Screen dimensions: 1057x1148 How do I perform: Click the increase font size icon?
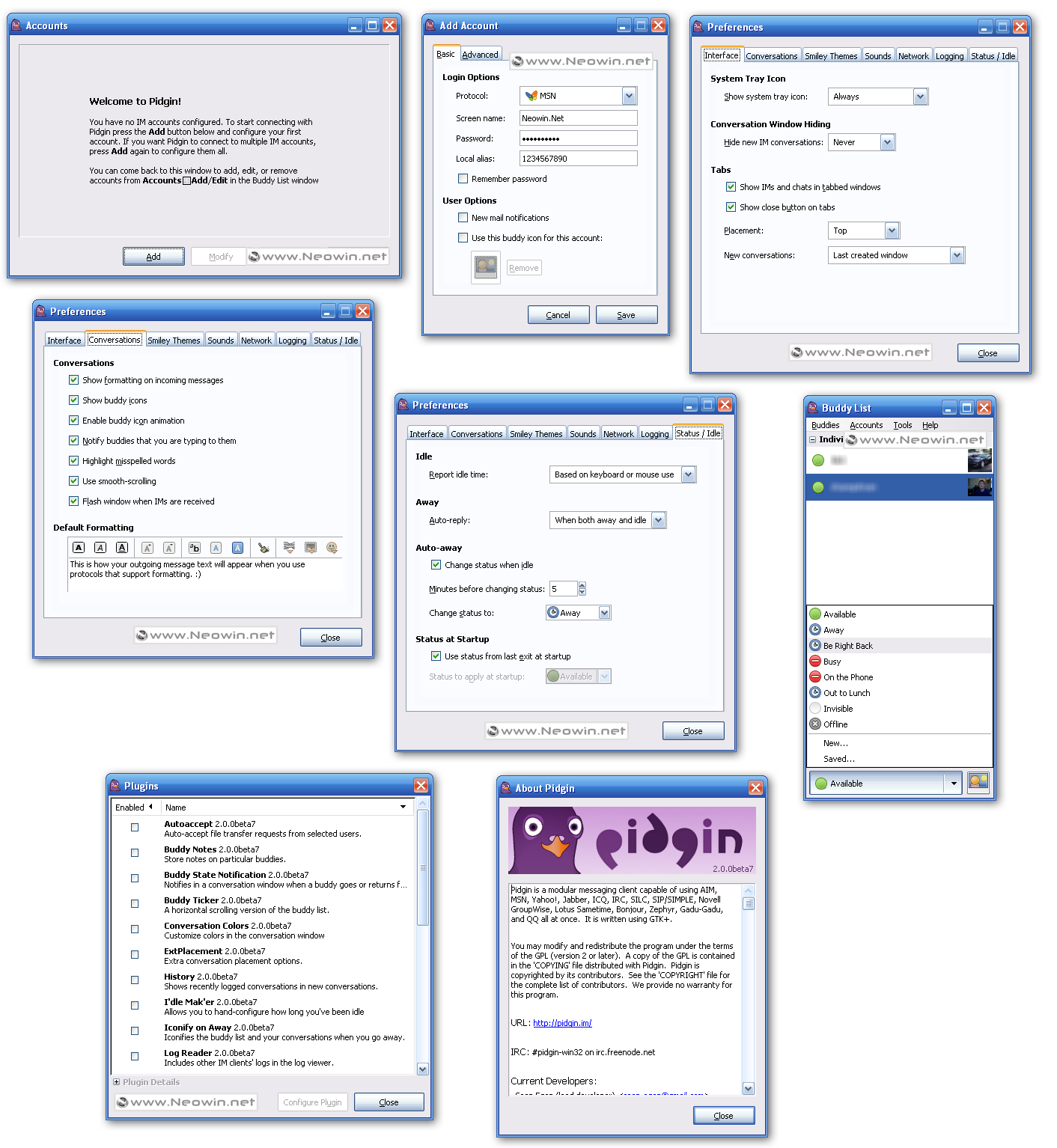click(147, 548)
